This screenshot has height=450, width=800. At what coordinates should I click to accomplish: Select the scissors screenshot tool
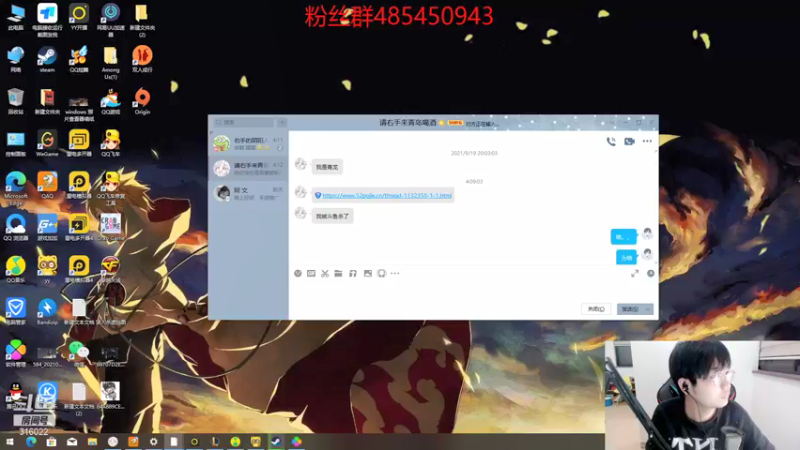325,273
